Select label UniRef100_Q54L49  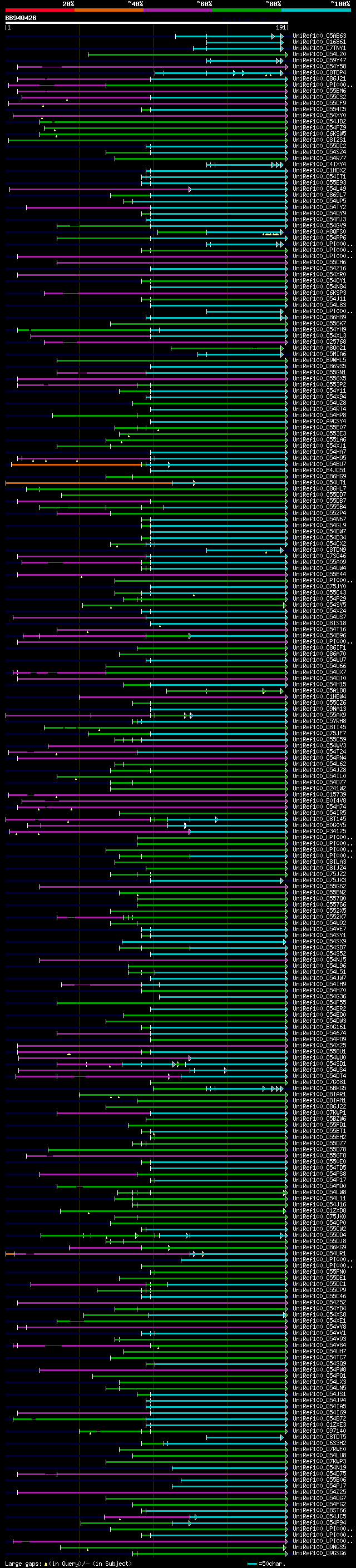[x=319, y=189]
